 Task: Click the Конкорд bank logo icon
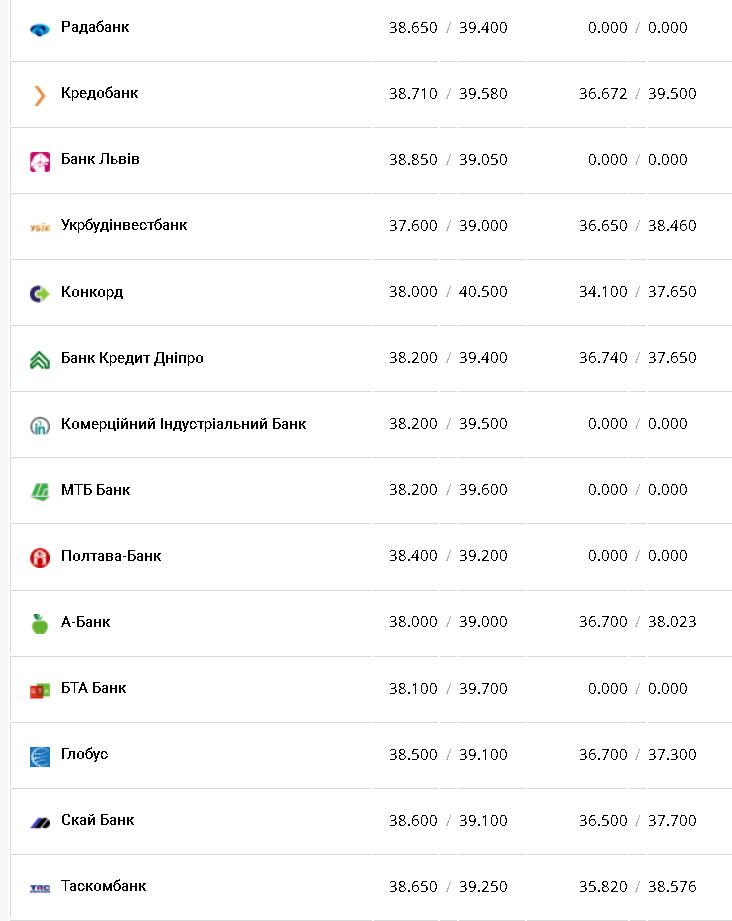(x=40, y=293)
